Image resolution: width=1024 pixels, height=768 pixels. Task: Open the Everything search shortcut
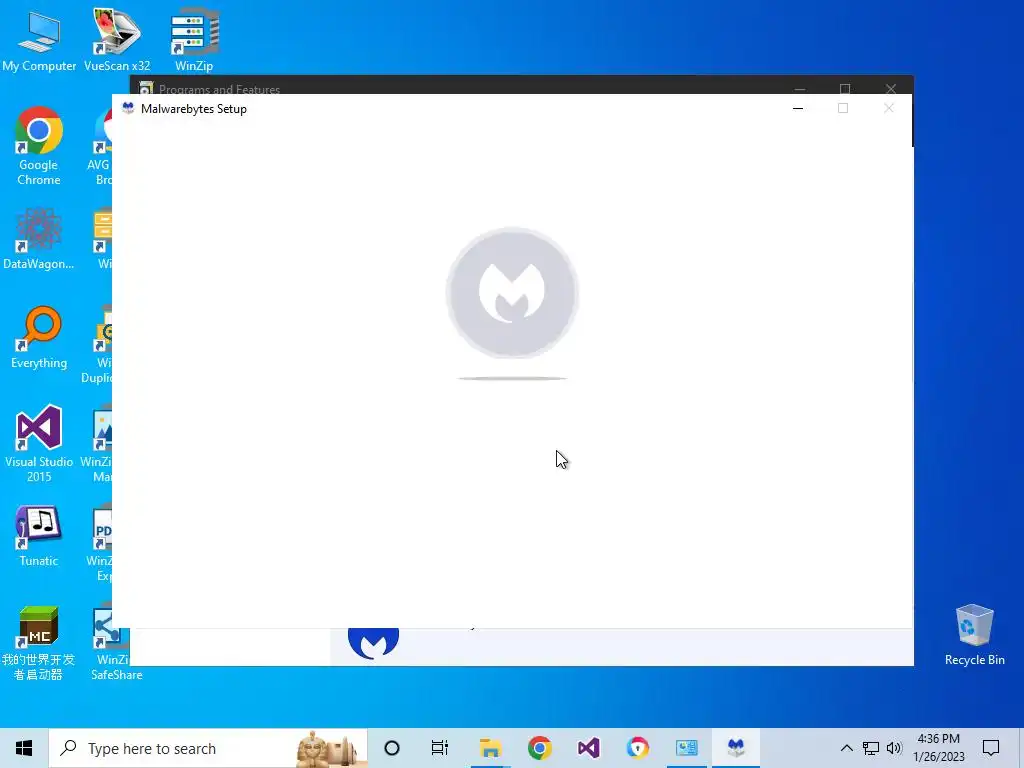[39, 337]
